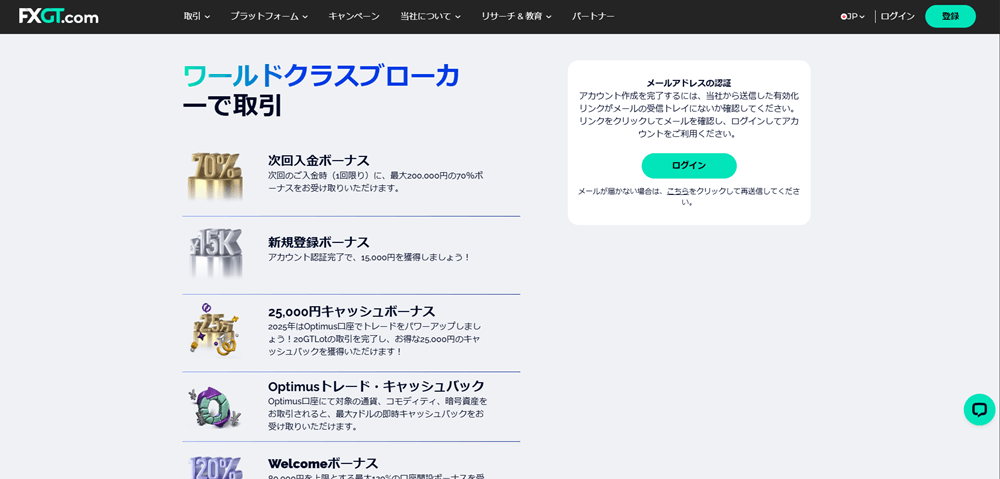
Task: Click the Welcomeボーナス heading
Action: (x=323, y=463)
